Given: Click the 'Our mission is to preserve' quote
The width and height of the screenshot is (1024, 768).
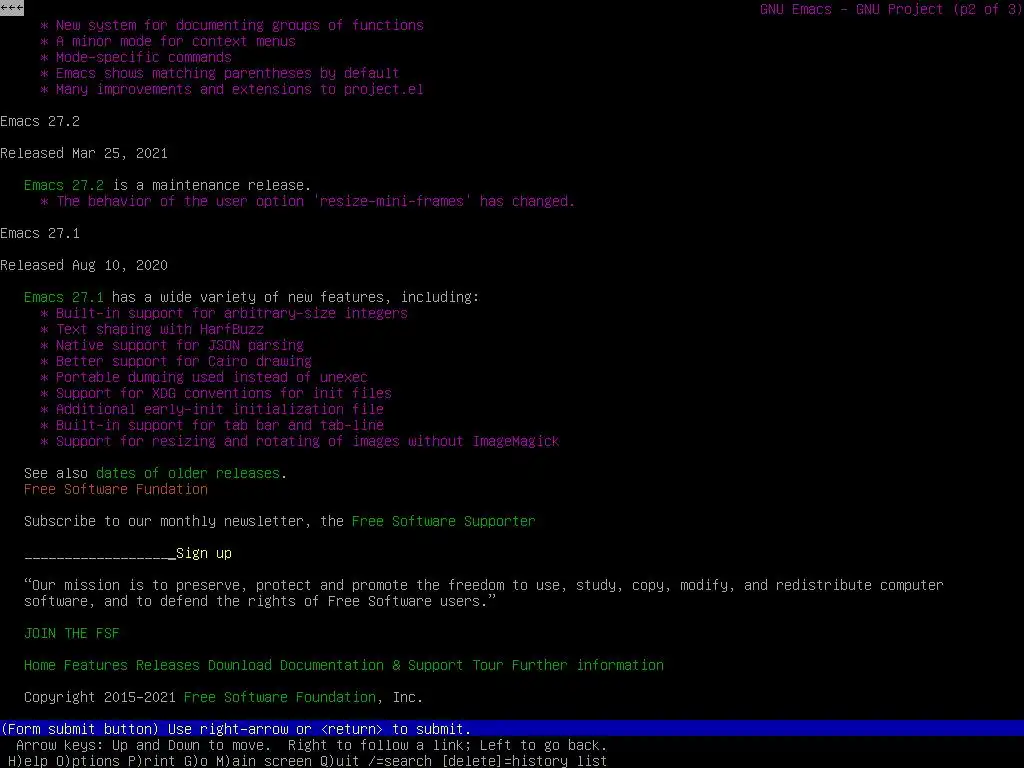Looking at the screenshot, I should [483, 594].
